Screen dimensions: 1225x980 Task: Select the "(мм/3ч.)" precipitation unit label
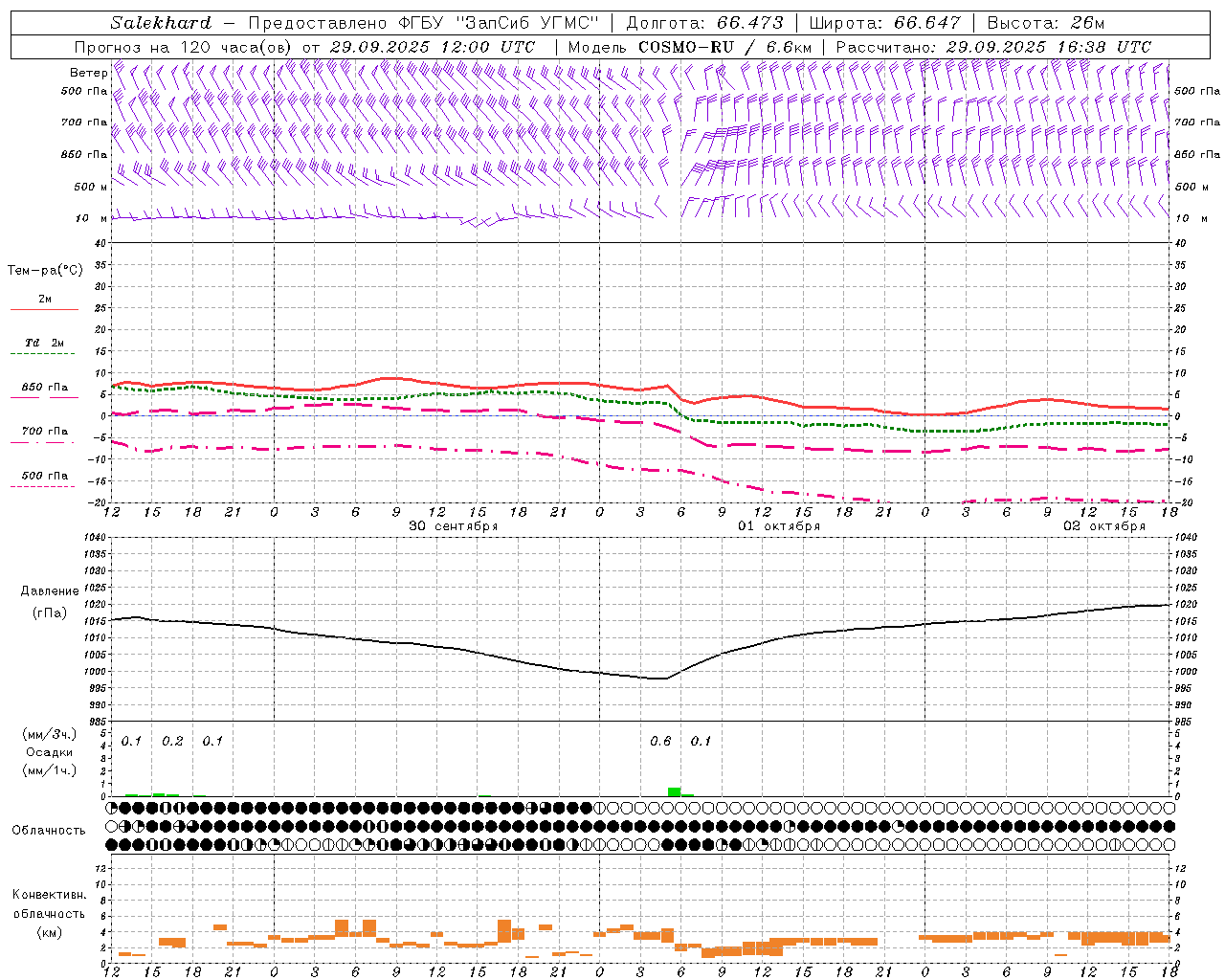[50, 734]
